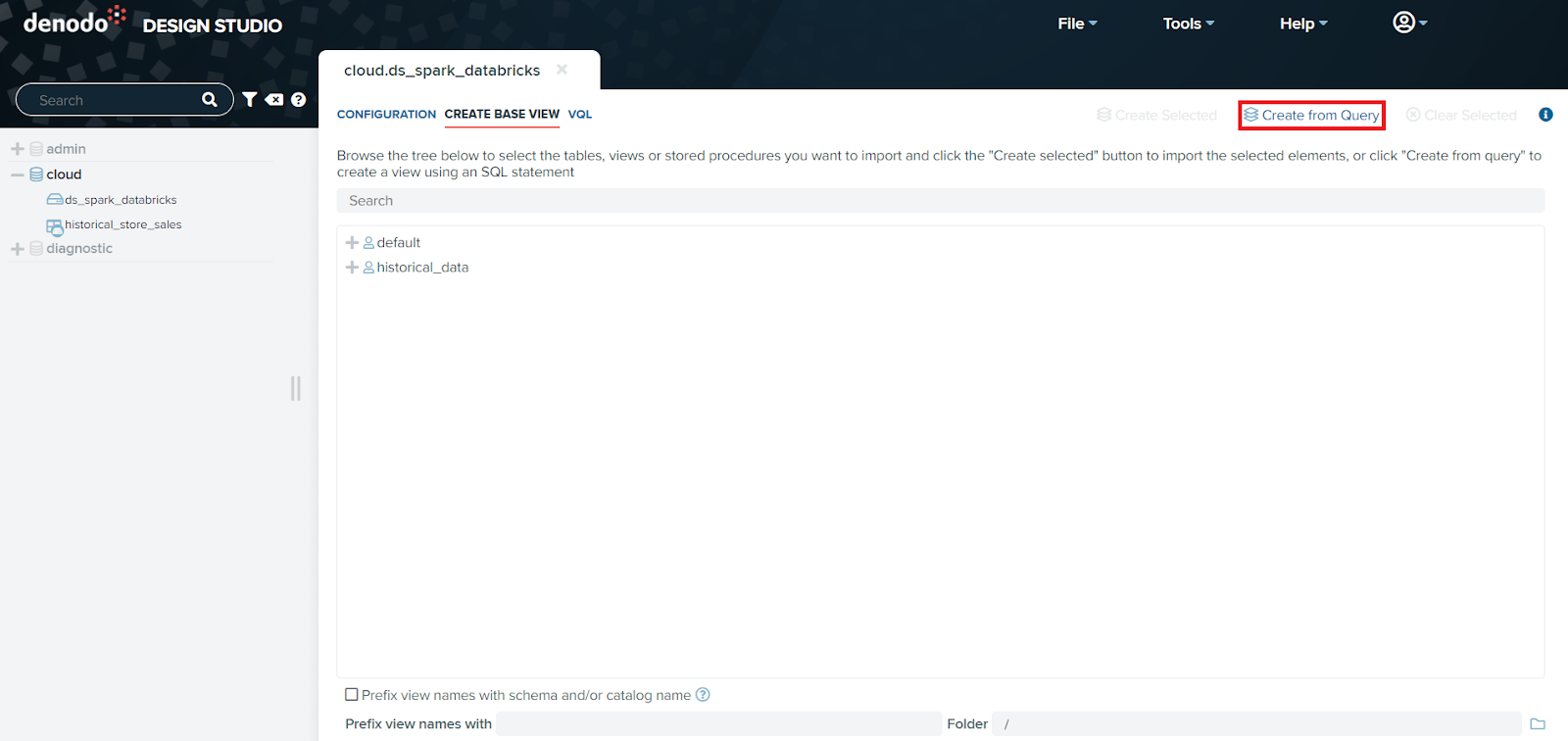
Task: Open help for prefix view names option
Action: pos(703,694)
